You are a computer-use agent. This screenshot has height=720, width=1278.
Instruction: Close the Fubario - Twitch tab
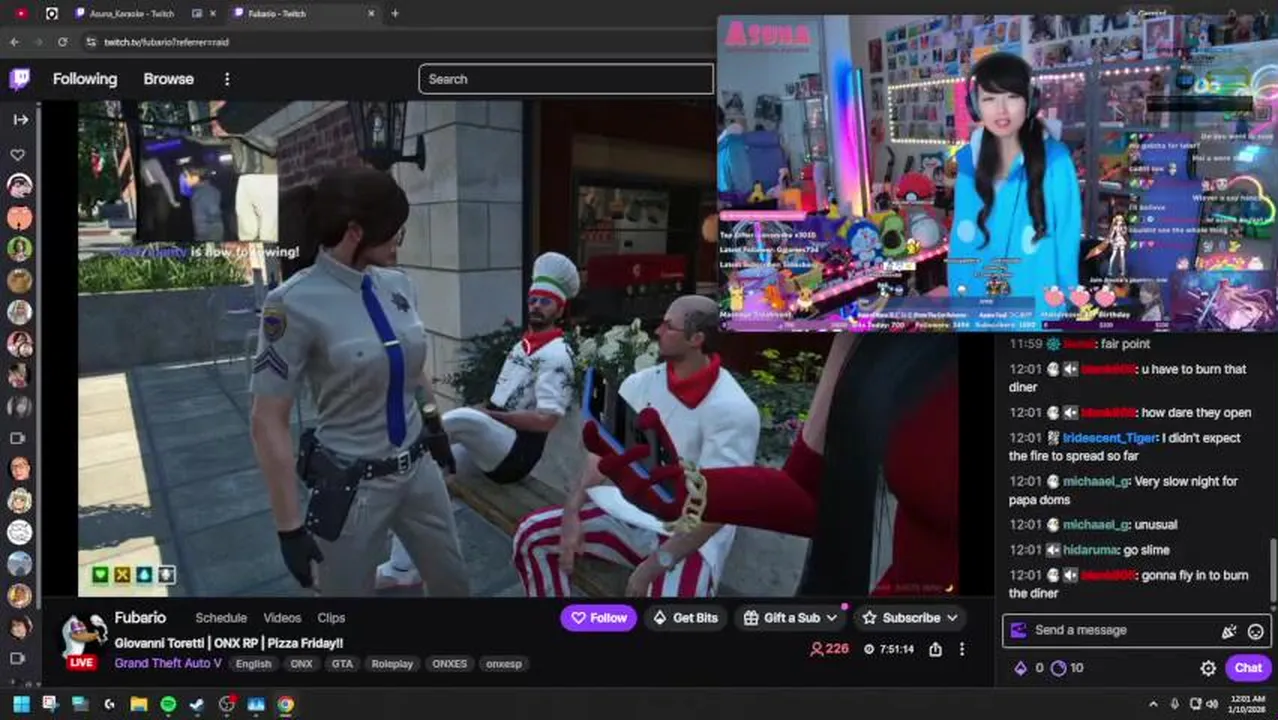coord(371,13)
